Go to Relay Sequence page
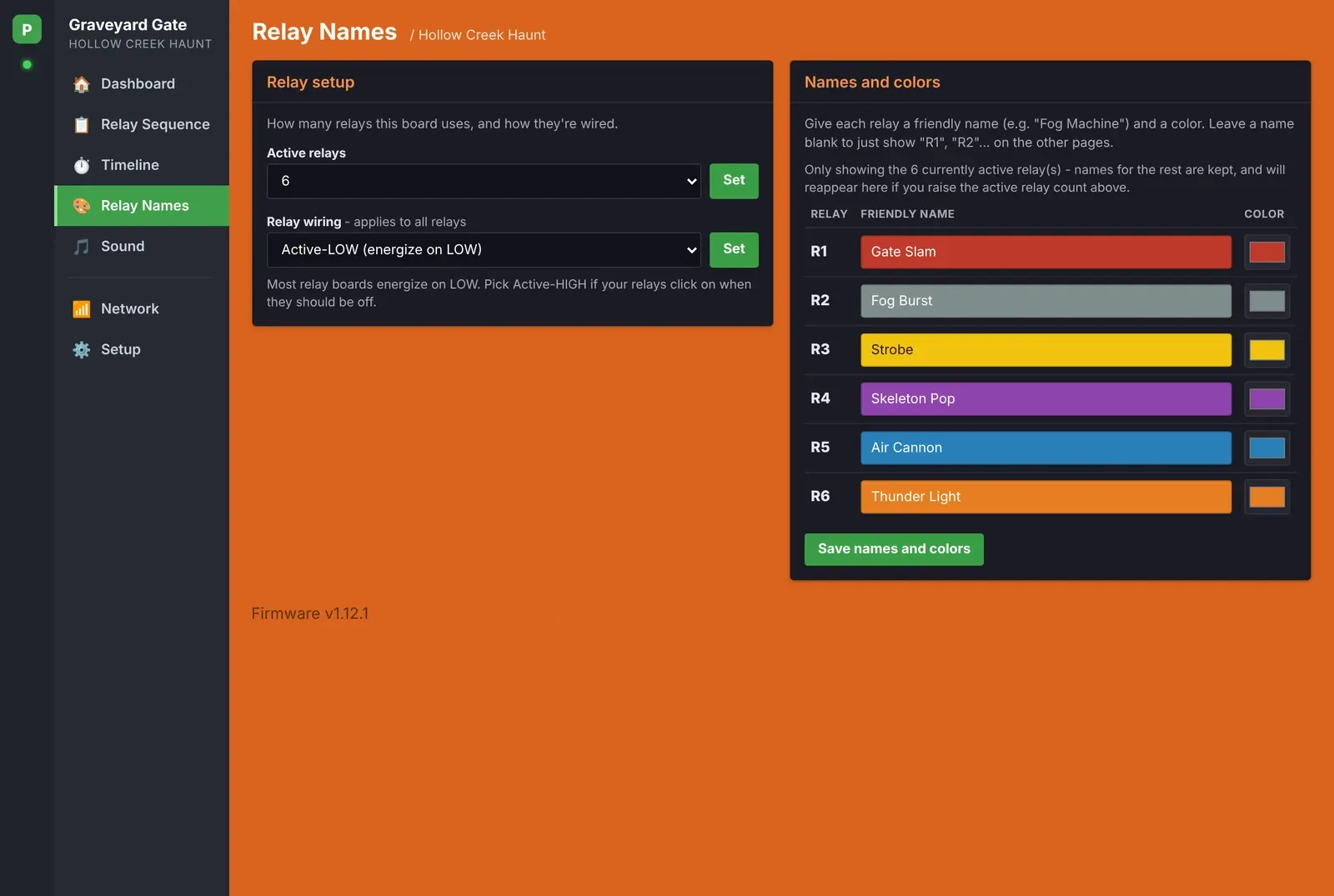The height and width of the screenshot is (896, 1334). coord(142,125)
